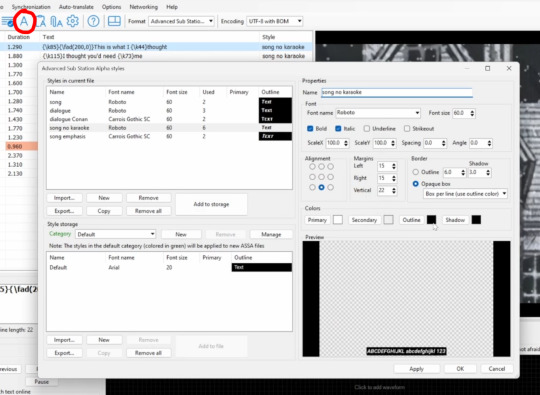Screen dimensions: 540x395
Task: Toggle the Italic checkbox
Action: click(338, 128)
